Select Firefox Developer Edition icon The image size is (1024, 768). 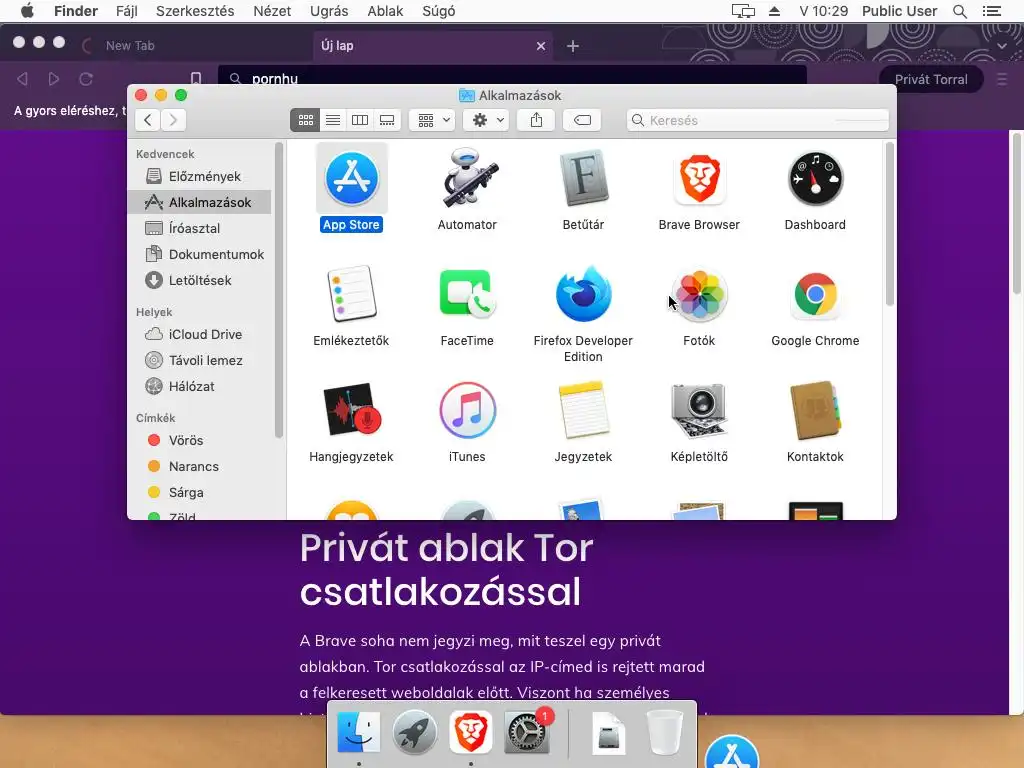pyautogui.click(x=583, y=294)
